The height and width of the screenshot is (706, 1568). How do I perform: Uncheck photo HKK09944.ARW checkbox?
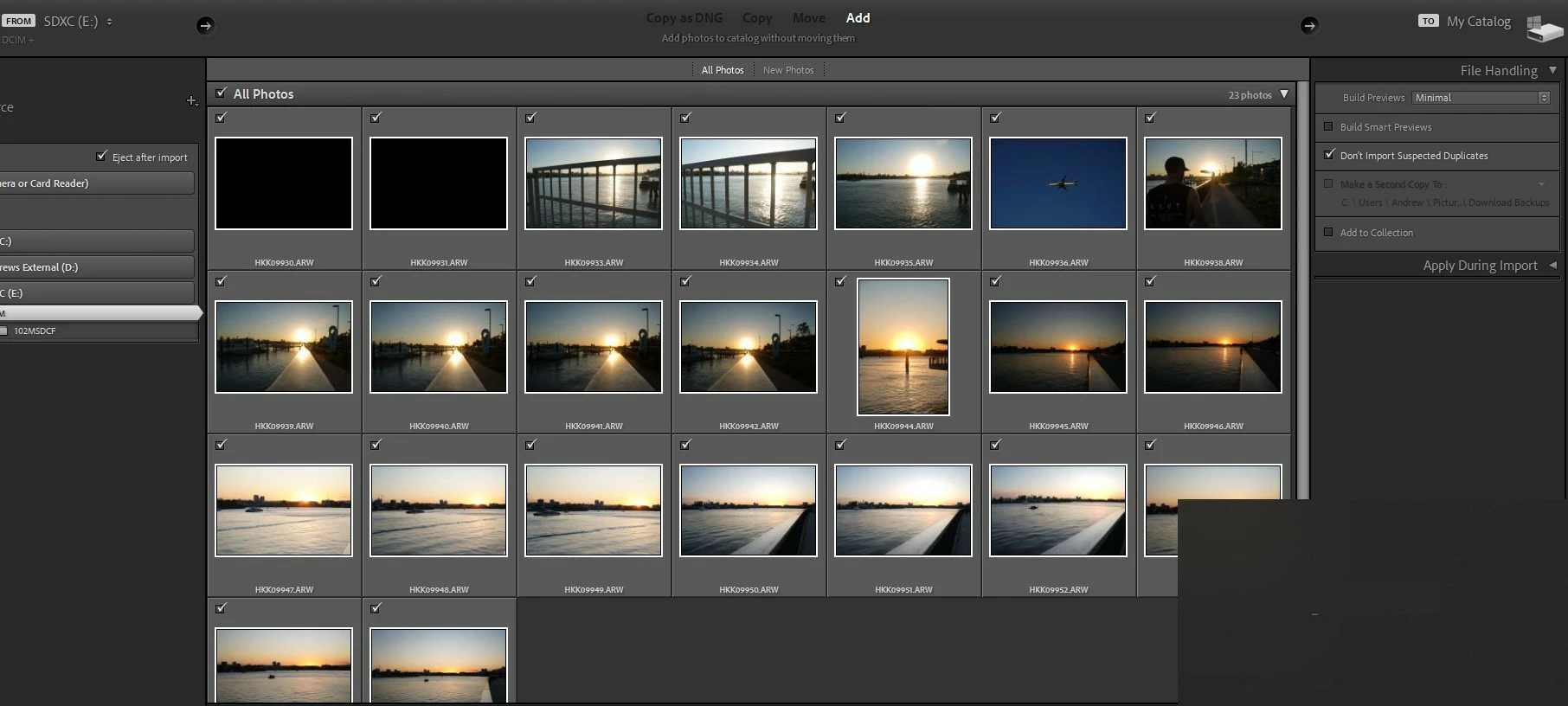point(840,281)
